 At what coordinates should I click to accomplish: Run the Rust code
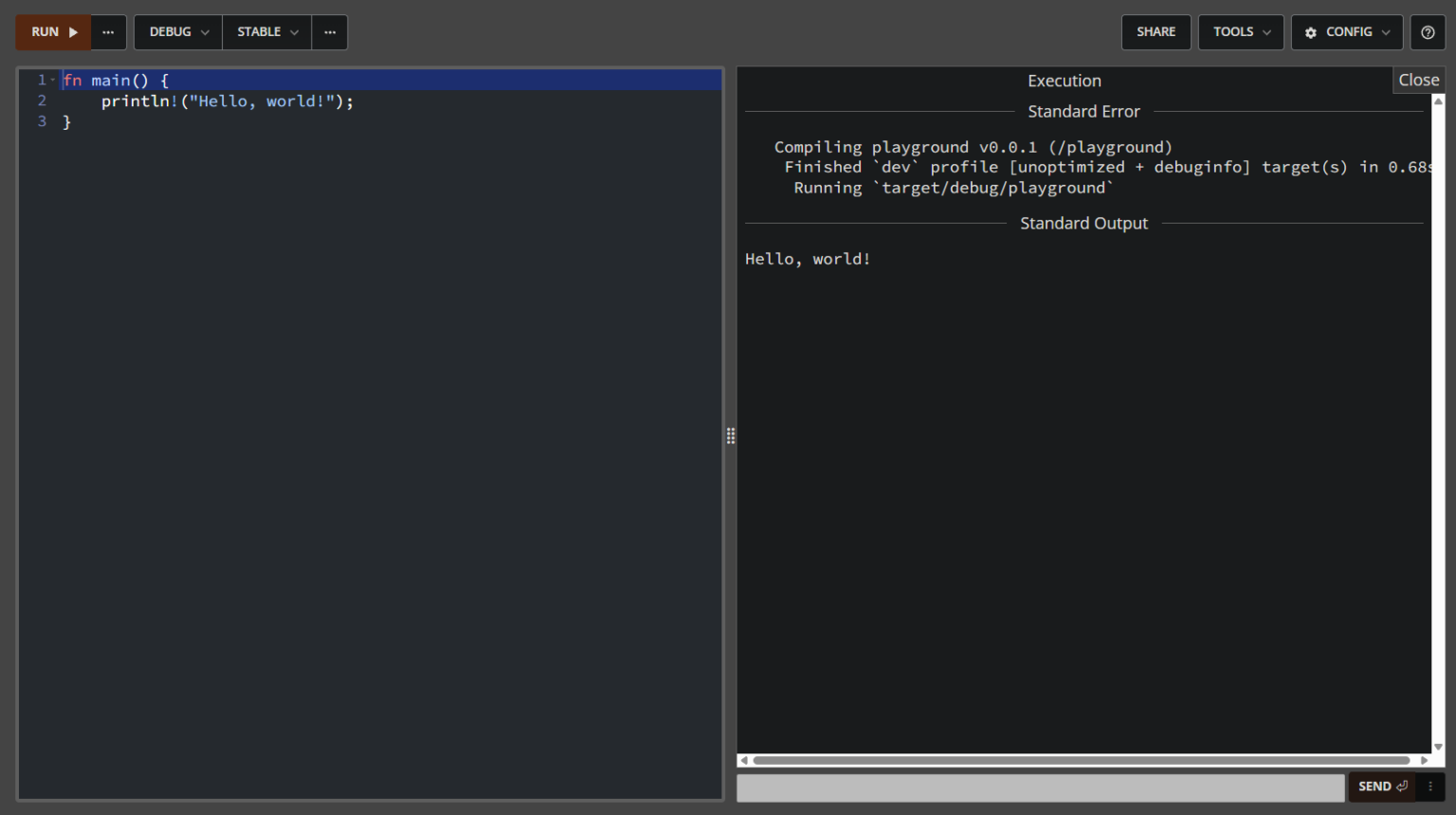point(53,32)
